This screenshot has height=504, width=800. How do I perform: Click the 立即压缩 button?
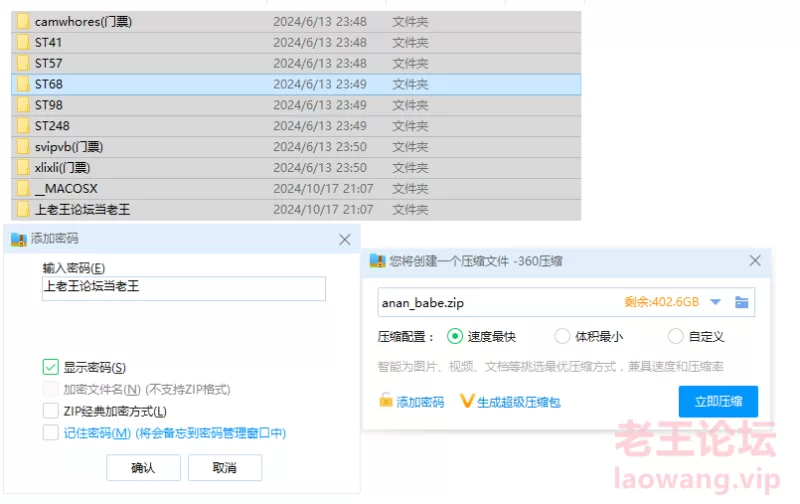click(x=718, y=401)
